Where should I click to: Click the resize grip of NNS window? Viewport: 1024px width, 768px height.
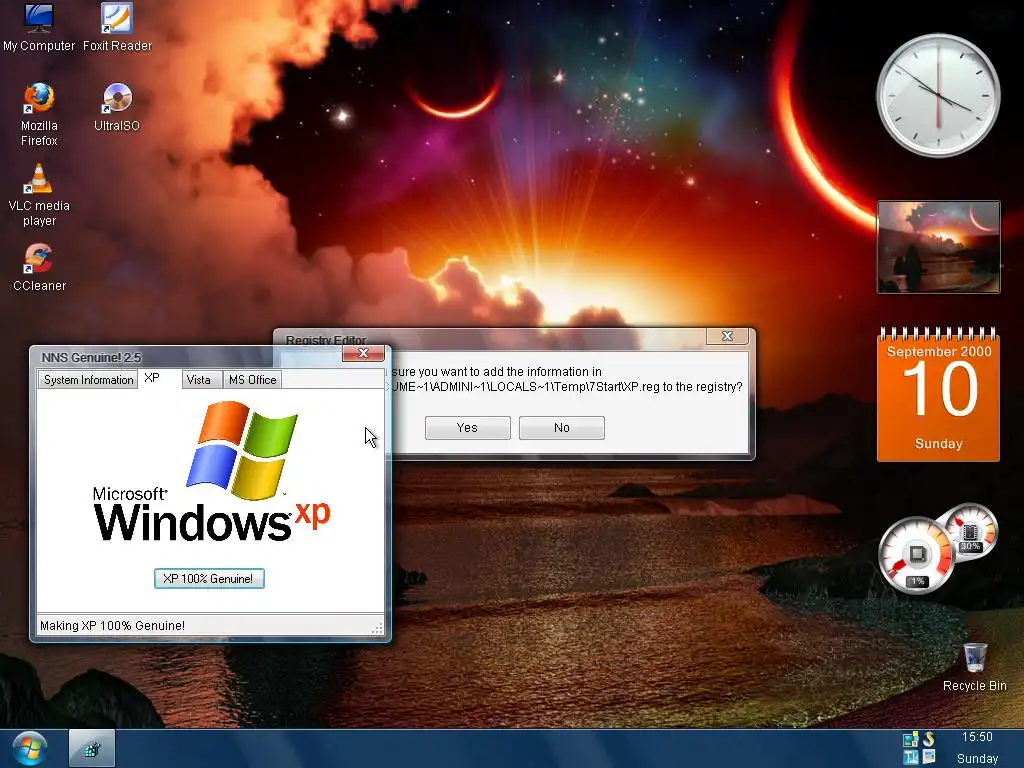point(377,628)
